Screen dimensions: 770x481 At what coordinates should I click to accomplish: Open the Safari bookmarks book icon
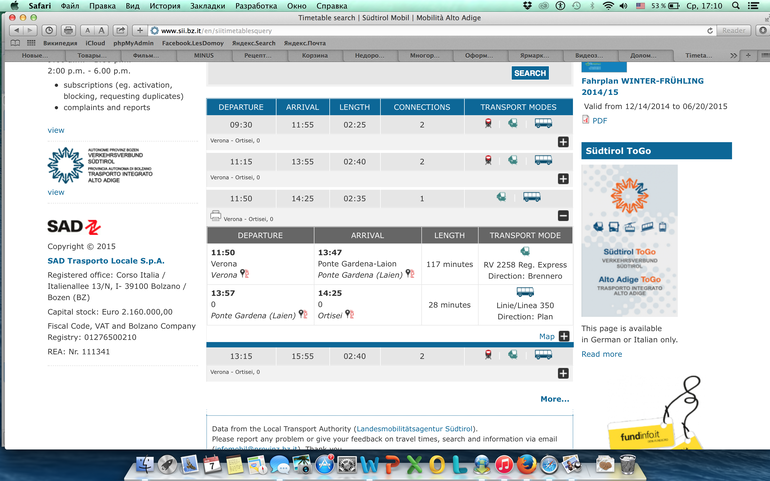point(15,43)
